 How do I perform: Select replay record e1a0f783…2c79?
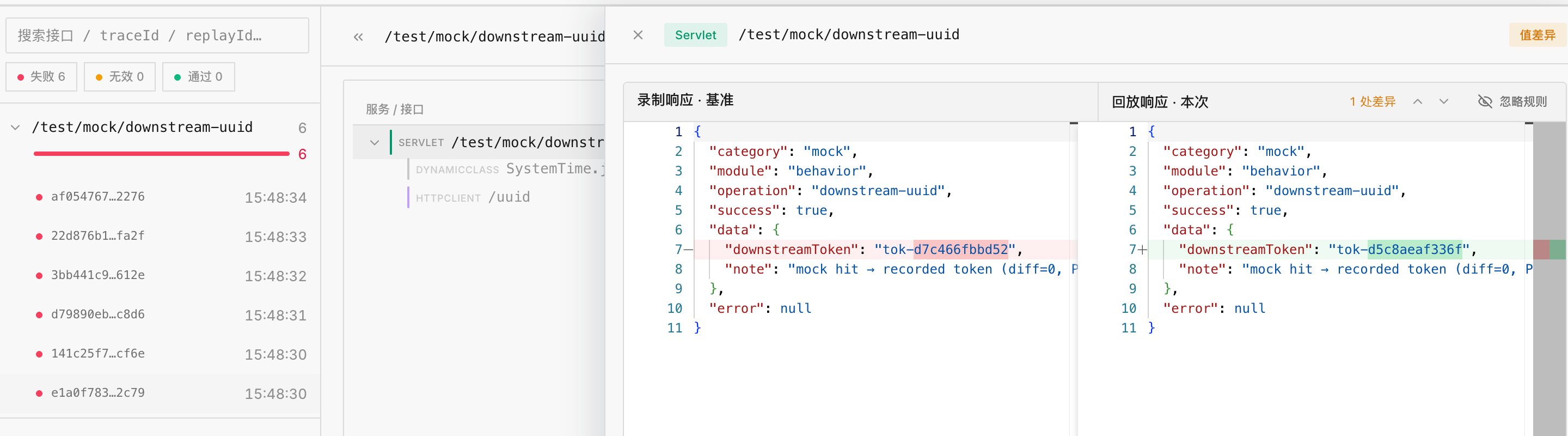160,393
